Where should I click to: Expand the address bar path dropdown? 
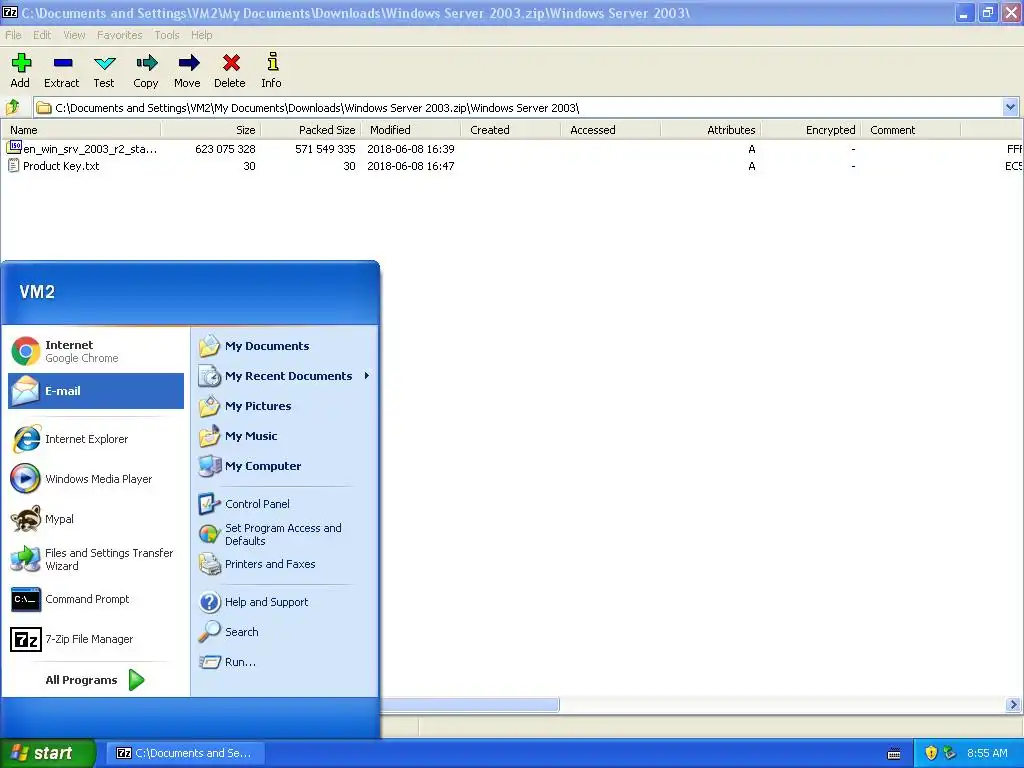[x=1010, y=107]
